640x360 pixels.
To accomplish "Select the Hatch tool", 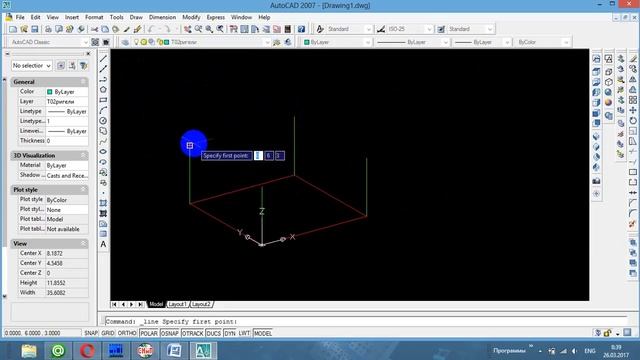I will (x=103, y=203).
